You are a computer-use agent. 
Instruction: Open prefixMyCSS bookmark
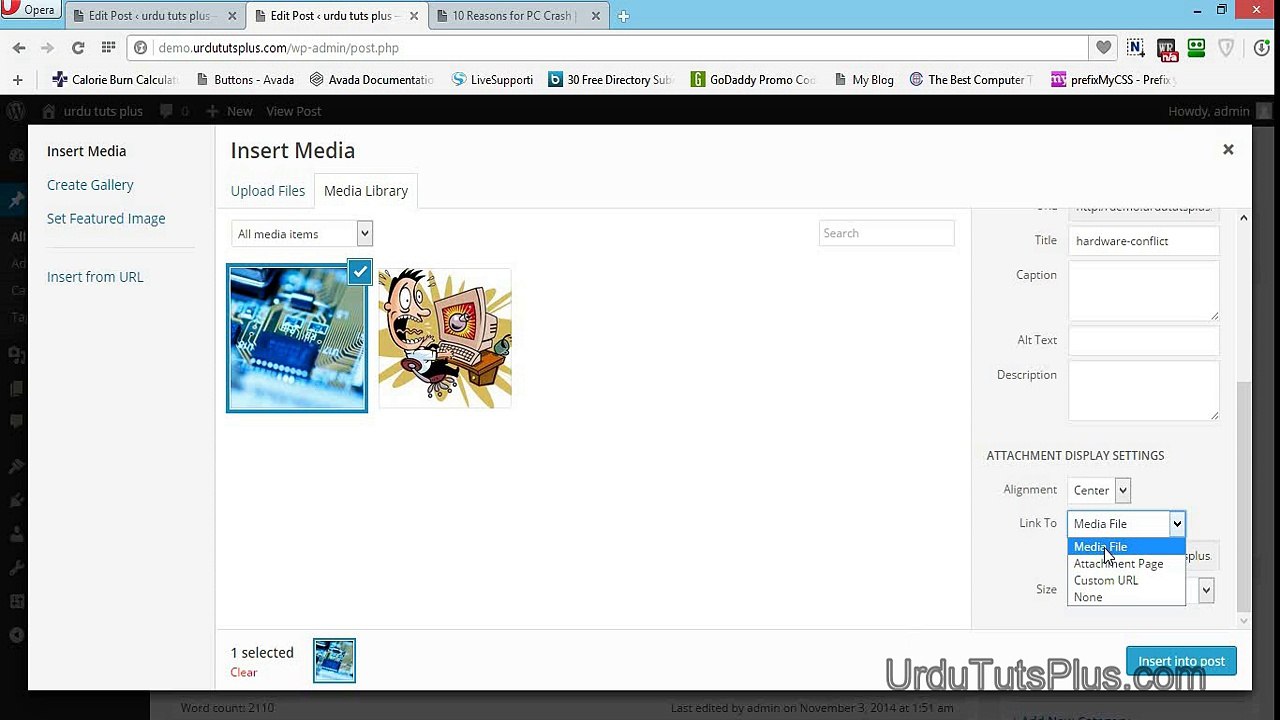(x=1113, y=79)
